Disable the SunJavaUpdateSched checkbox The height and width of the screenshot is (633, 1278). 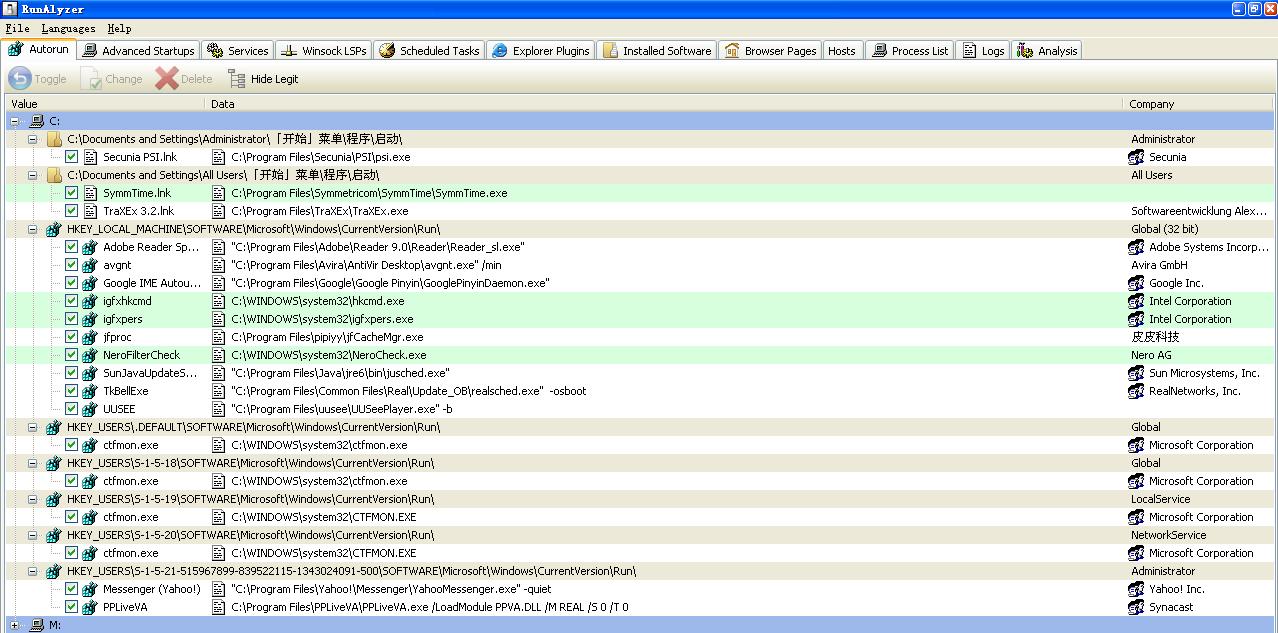[x=72, y=373]
